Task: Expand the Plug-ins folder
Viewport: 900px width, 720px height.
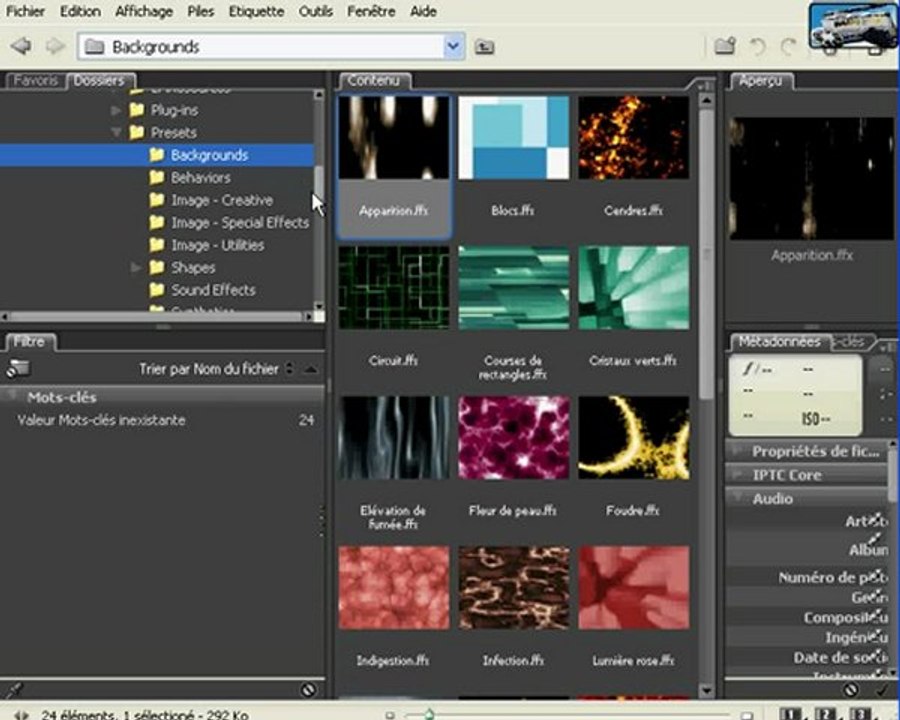Action: pos(115,110)
